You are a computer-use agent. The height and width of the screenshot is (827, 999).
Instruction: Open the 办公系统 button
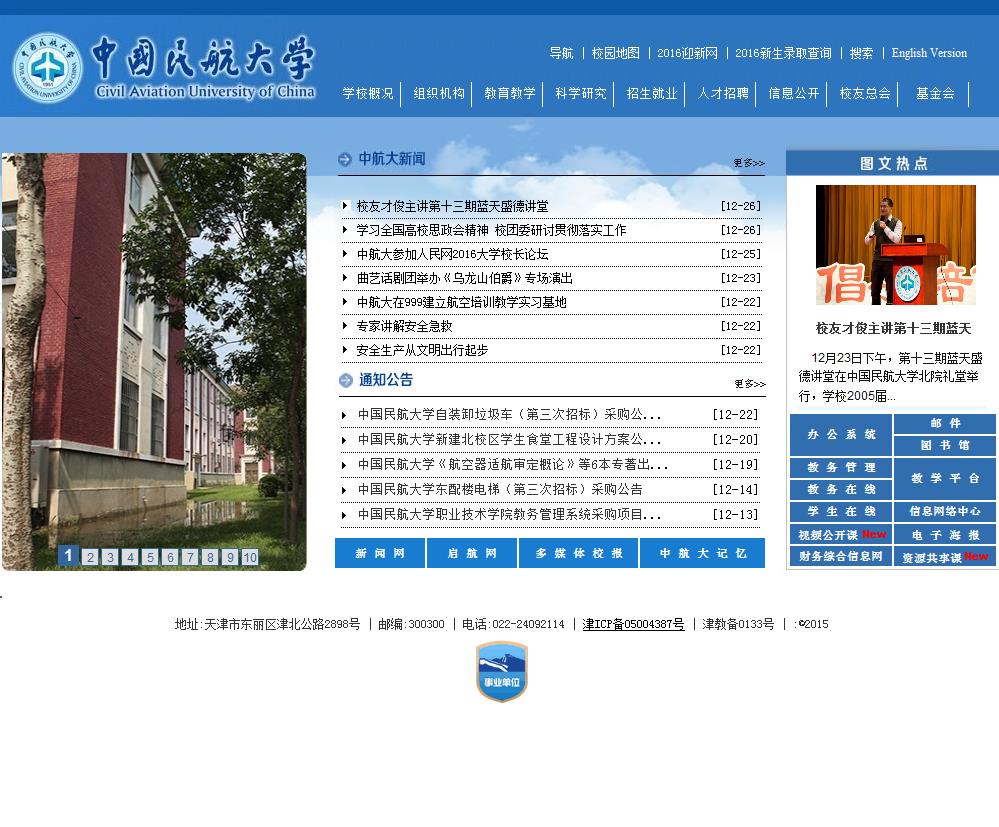pyautogui.click(x=841, y=435)
